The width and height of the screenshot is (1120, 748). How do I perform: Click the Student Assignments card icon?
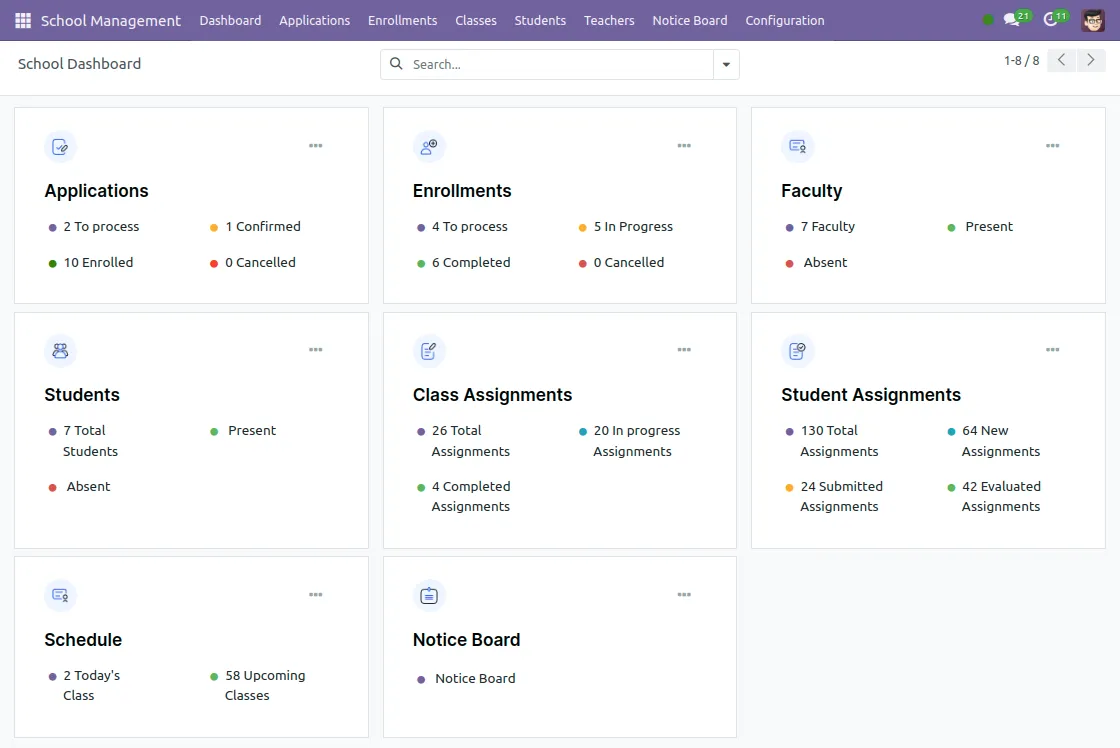[x=797, y=351]
